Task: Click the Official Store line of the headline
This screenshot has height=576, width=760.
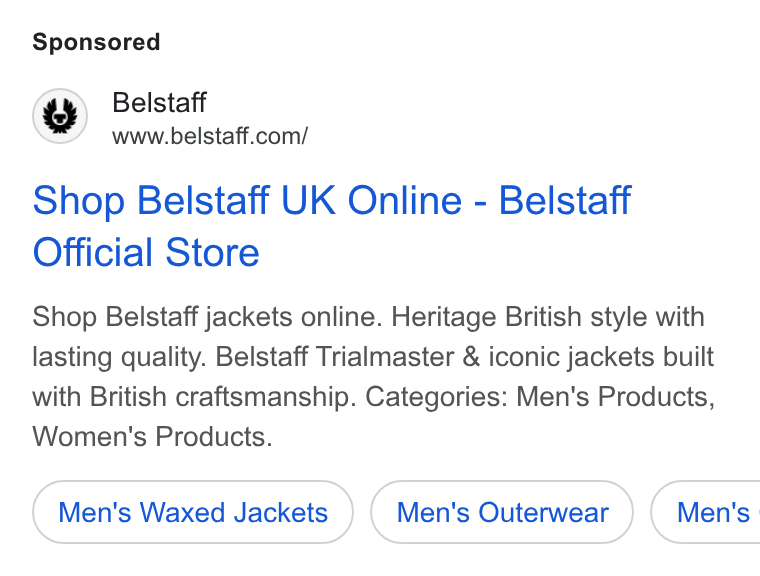Action: 146,252
